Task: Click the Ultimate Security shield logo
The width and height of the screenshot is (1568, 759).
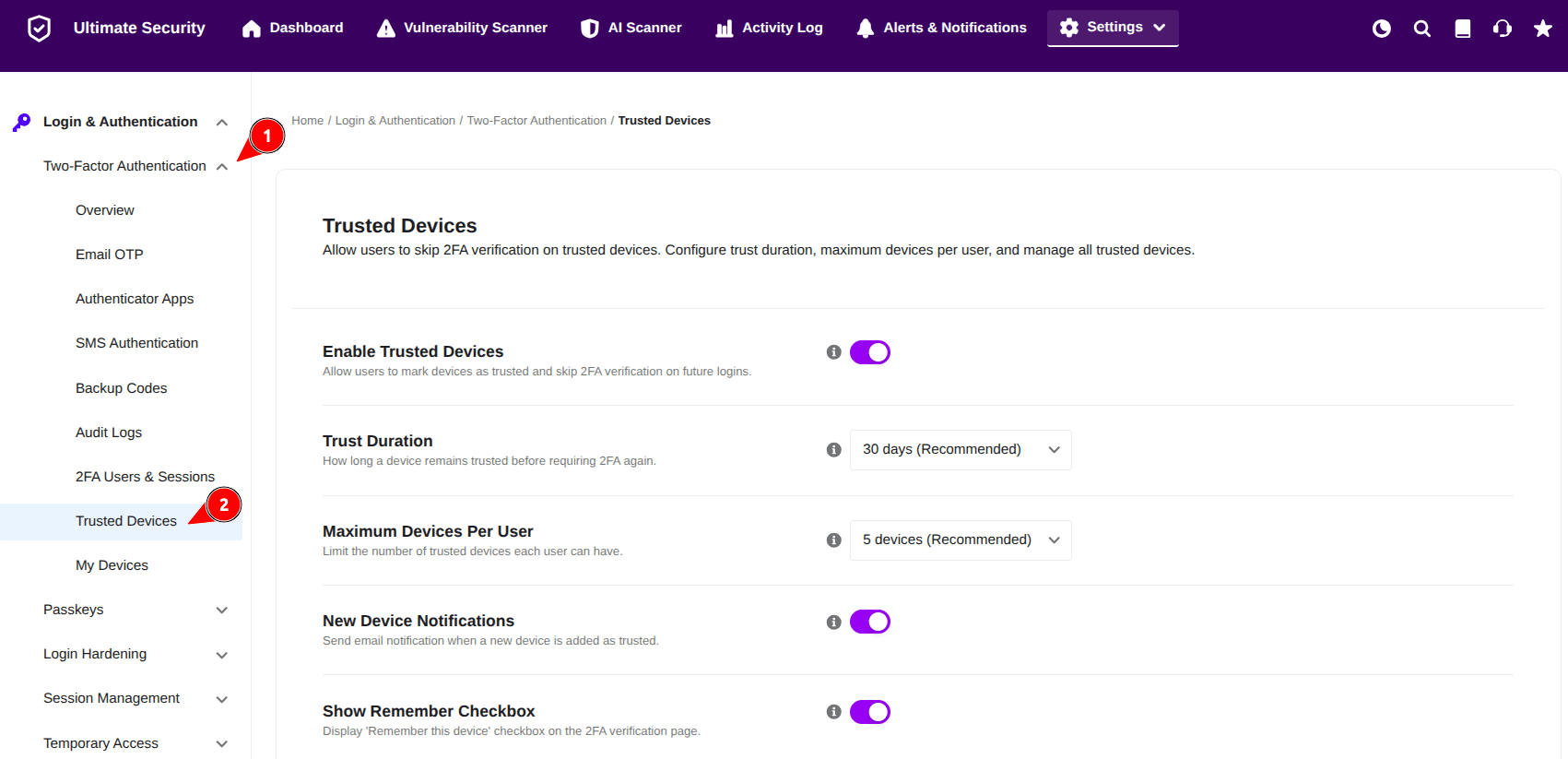Action: click(39, 29)
